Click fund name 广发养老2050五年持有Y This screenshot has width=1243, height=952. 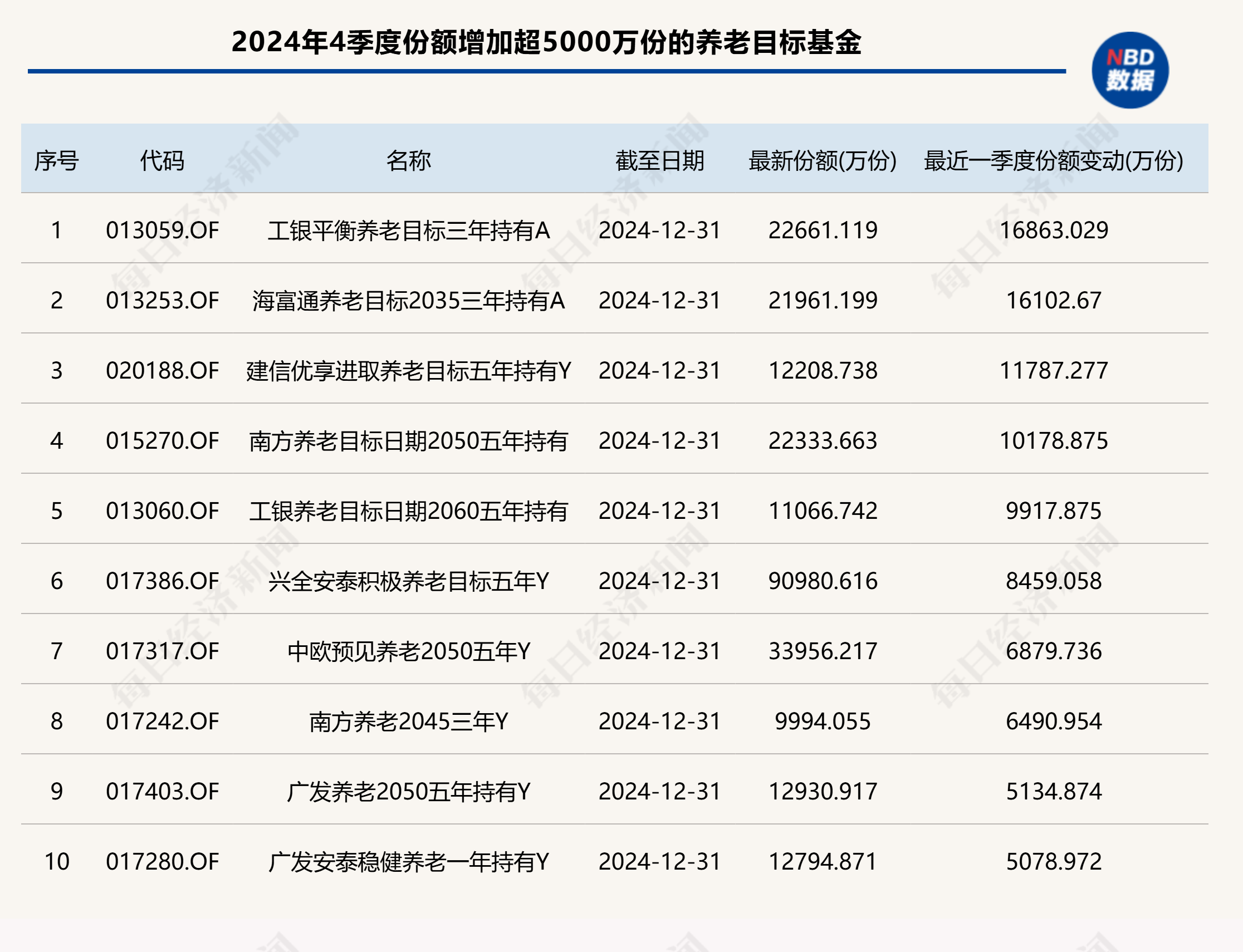coord(409,793)
